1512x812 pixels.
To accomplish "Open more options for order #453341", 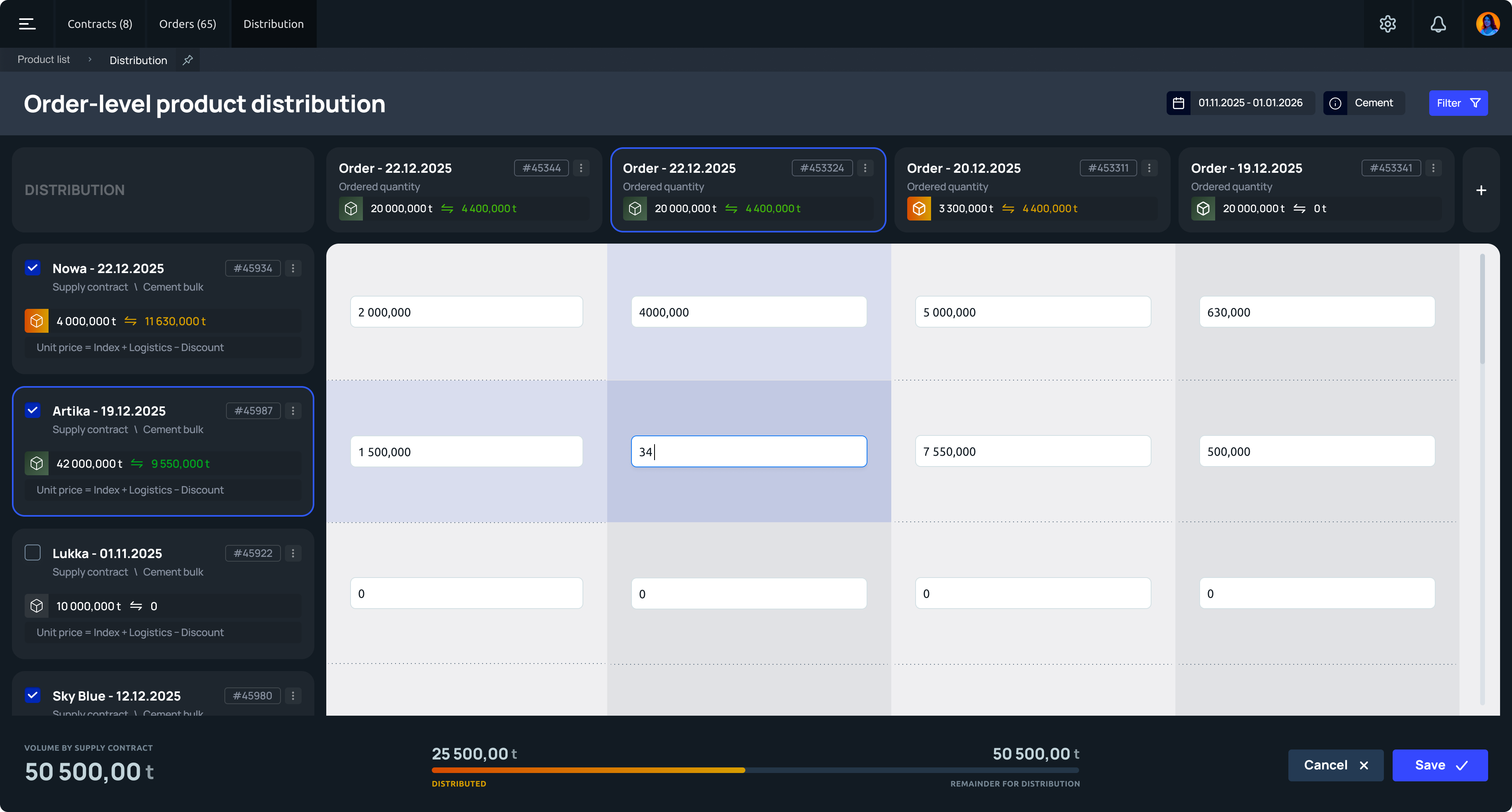I will coord(1433,168).
